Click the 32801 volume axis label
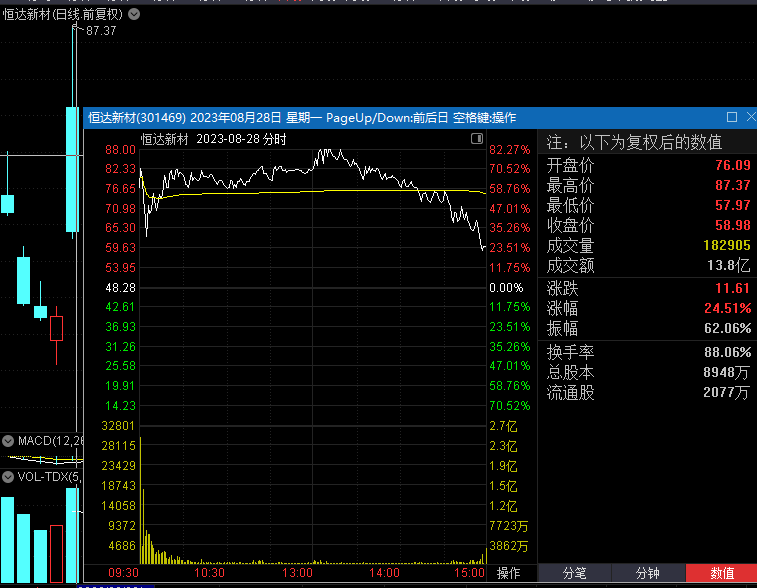 click(118, 426)
